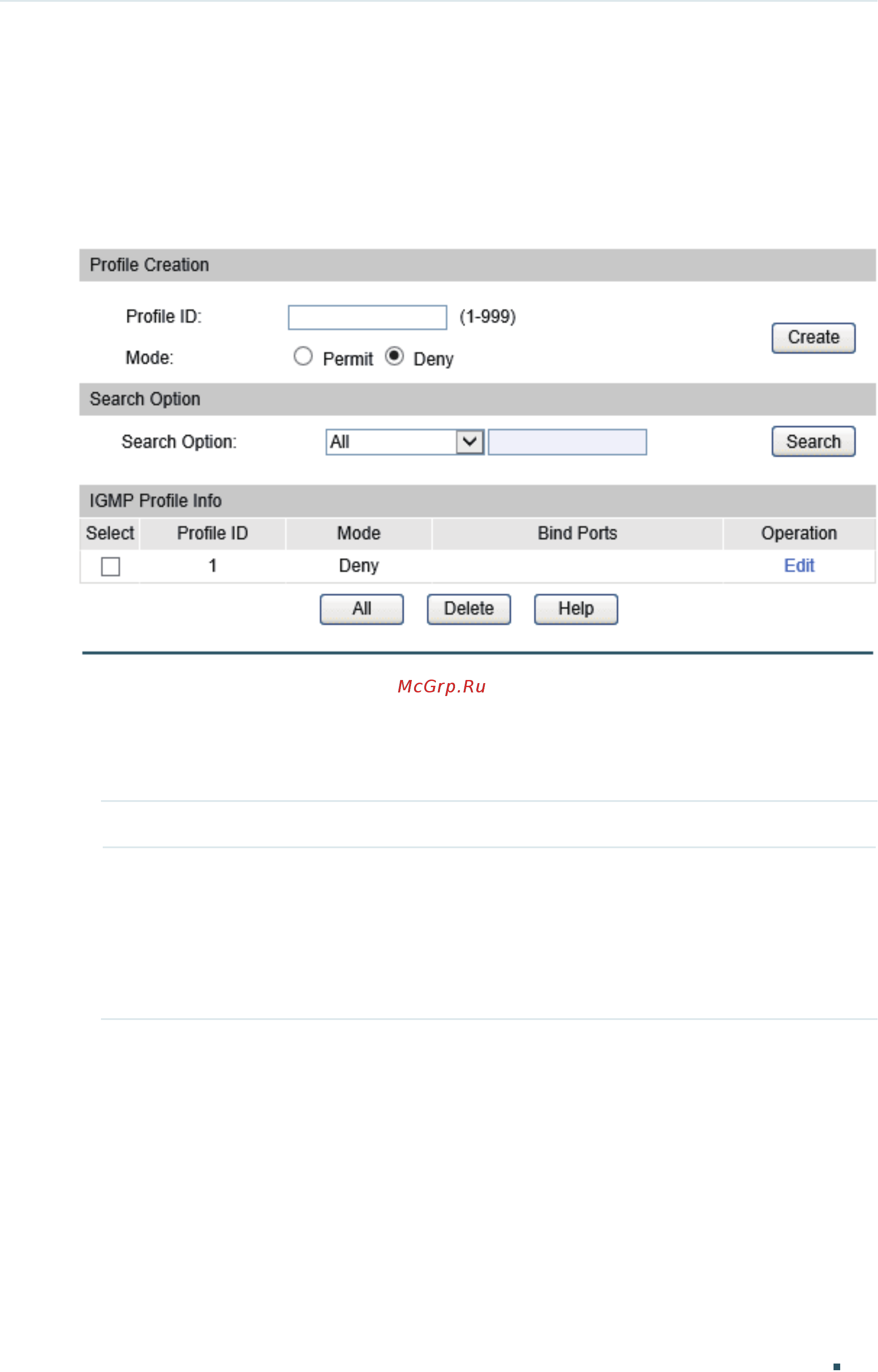This screenshot has width=878, height=1372.
Task: Click the Operation column header
Action: 799,534
